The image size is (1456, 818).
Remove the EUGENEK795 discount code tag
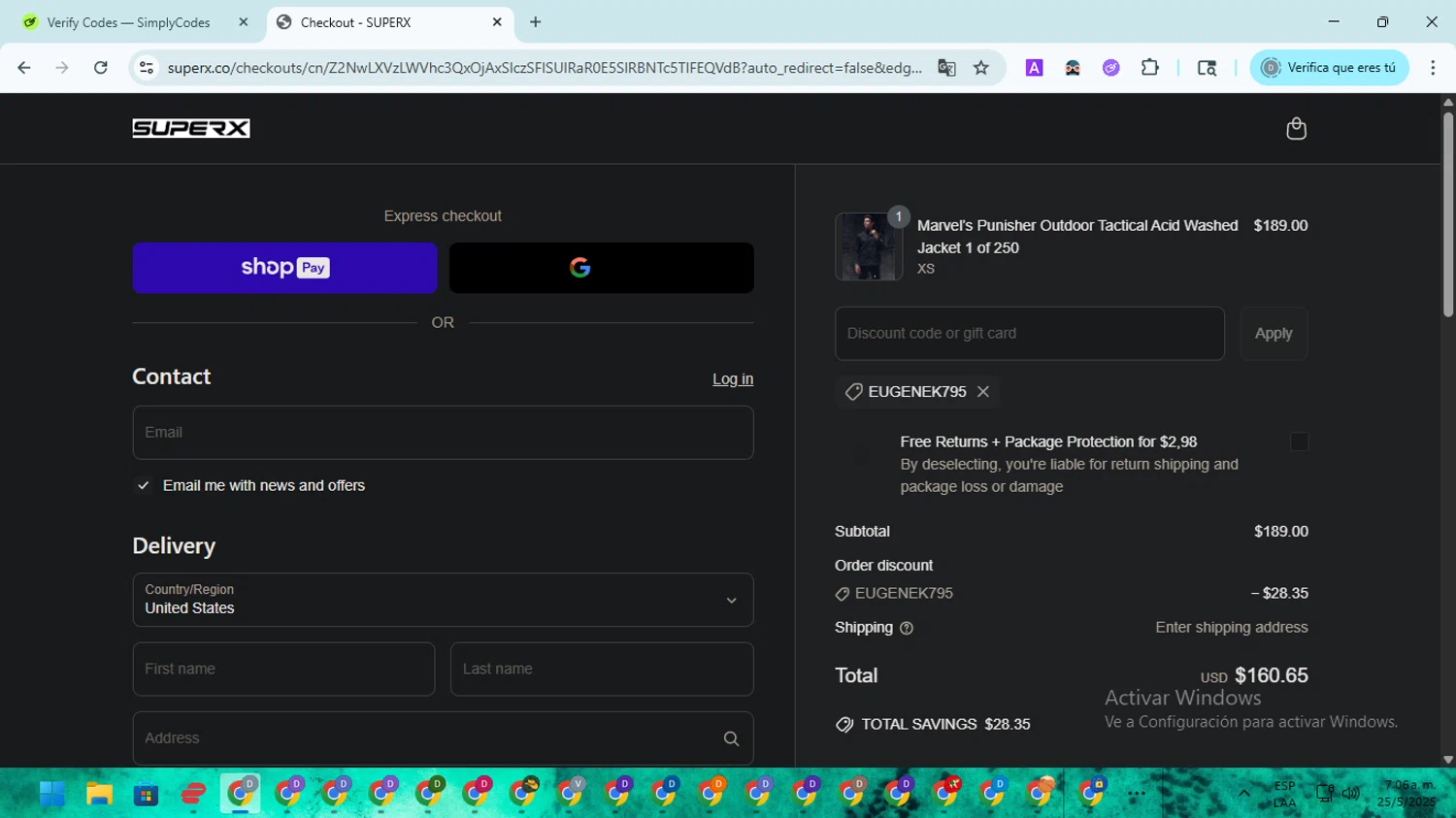(x=983, y=392)
